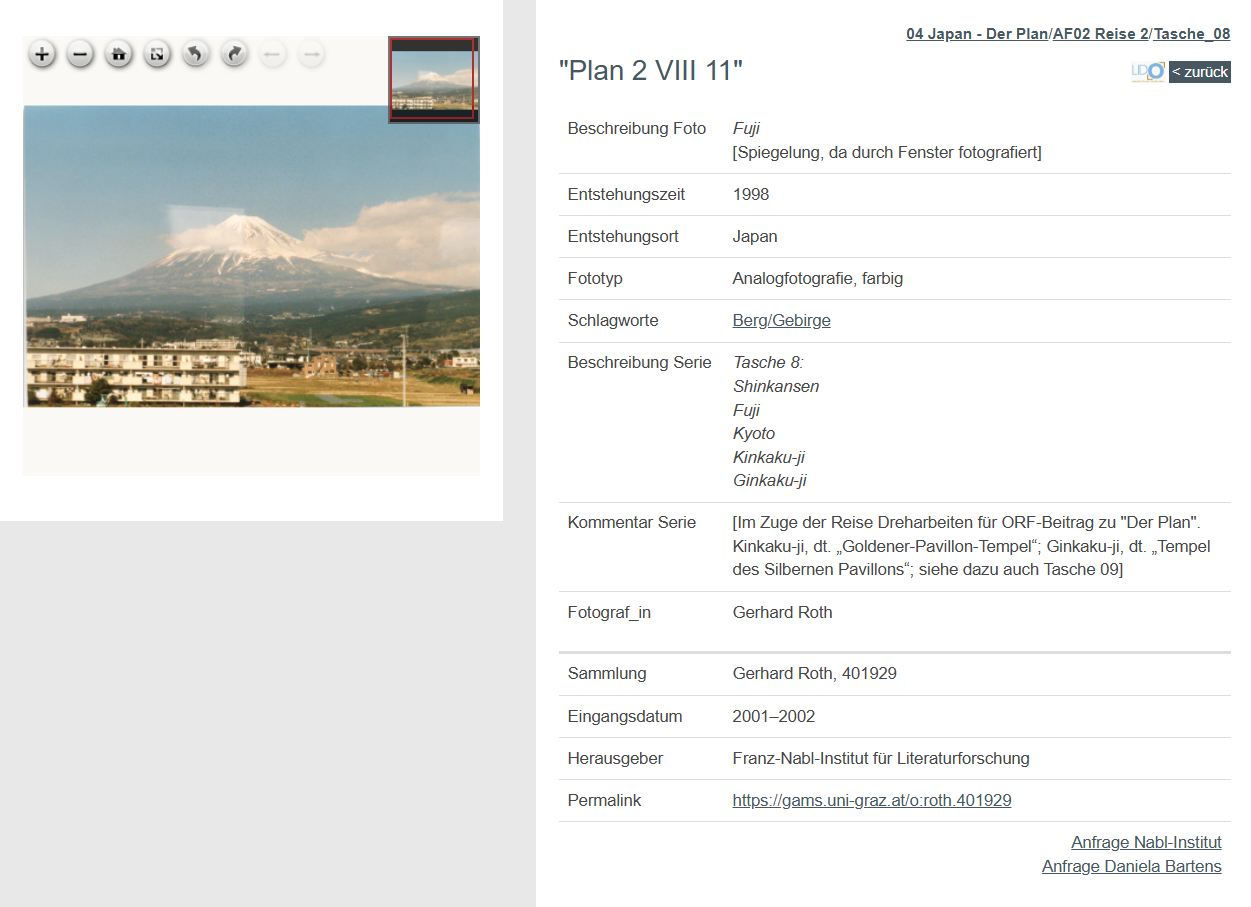Image resolution: width=1251 pixels, height=907 pixels.
Task: Navigate to 'AF02 Reise 2' breadcrumb
Action: pos(1100,34)
